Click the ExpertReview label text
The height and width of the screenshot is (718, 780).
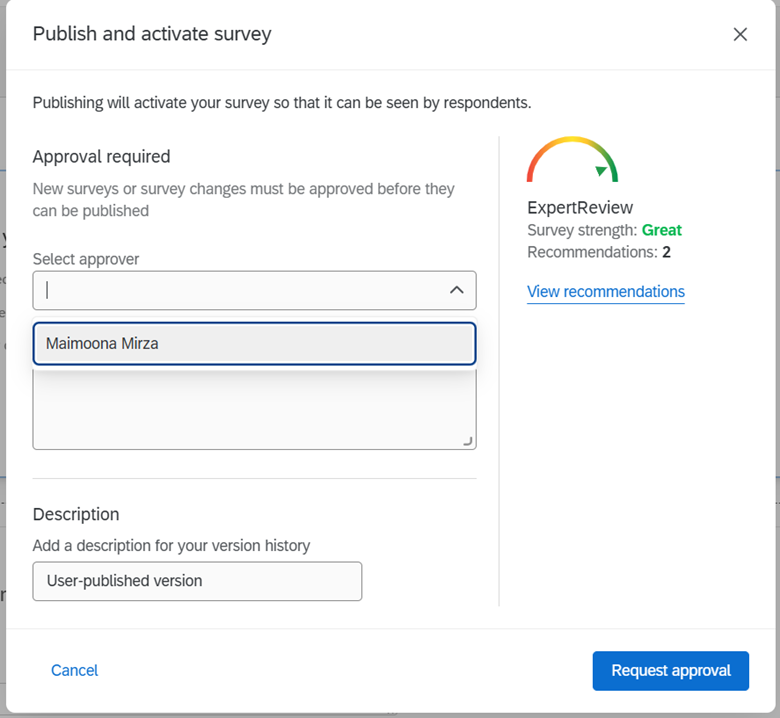[580, 208]
